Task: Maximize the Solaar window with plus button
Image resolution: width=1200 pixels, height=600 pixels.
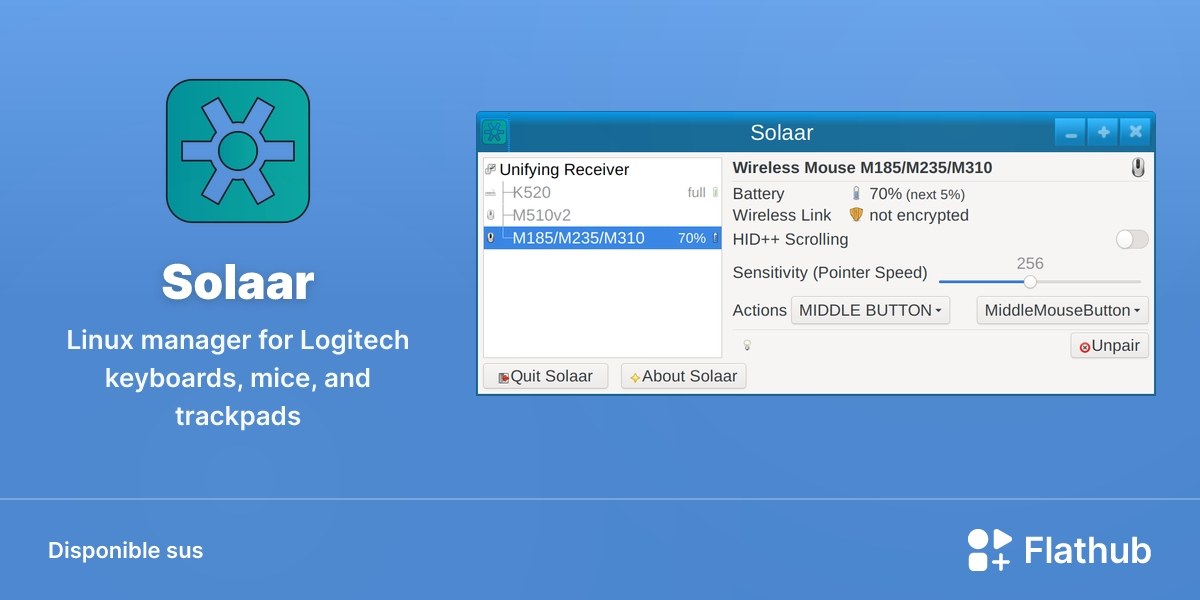Action: [1103, 132]
